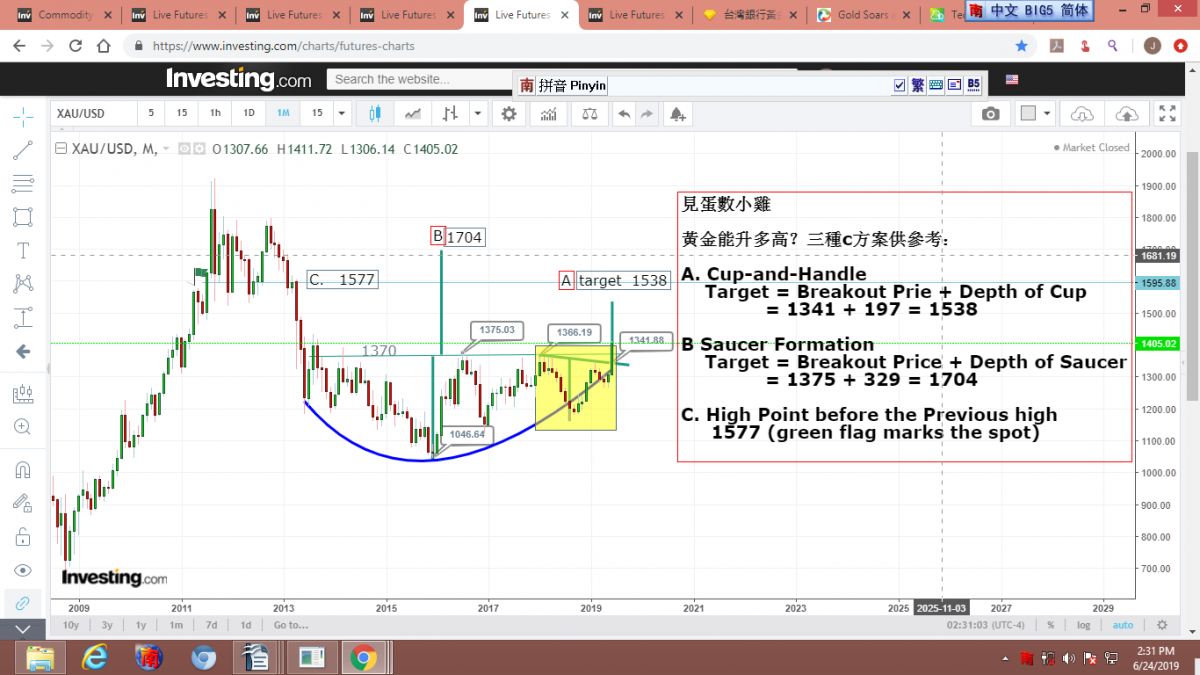
Task: Select the rectangle shapes tool
Action: (x=22, y=217)
